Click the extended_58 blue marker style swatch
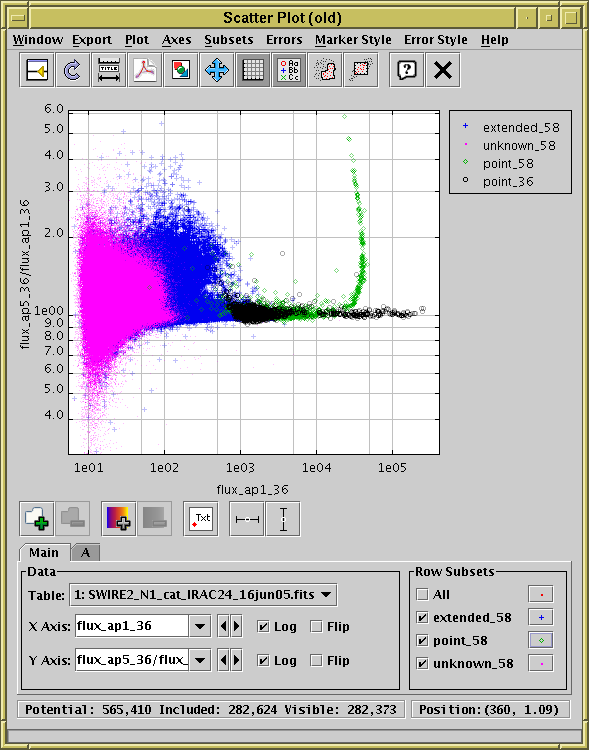Screen dimensions: 589x750 click(541, 618)
